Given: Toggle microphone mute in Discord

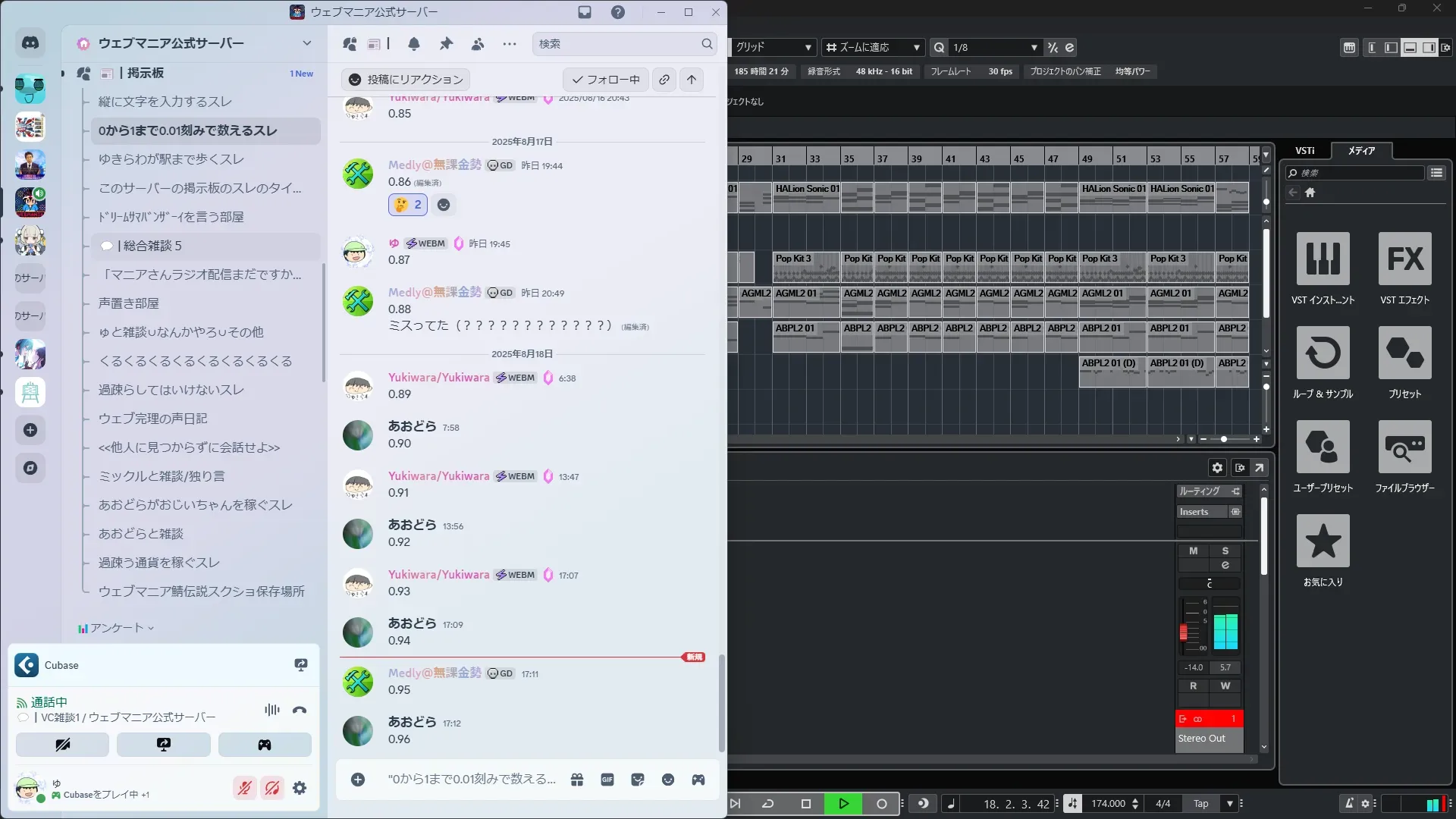Looking at the screenshot, I should click(x=244, y=788).
